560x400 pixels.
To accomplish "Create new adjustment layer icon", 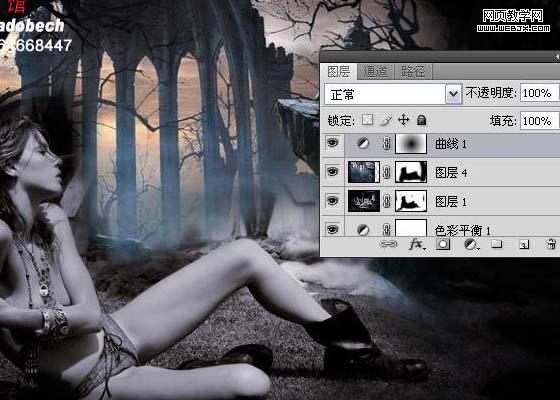I will [x=471, y=244].
